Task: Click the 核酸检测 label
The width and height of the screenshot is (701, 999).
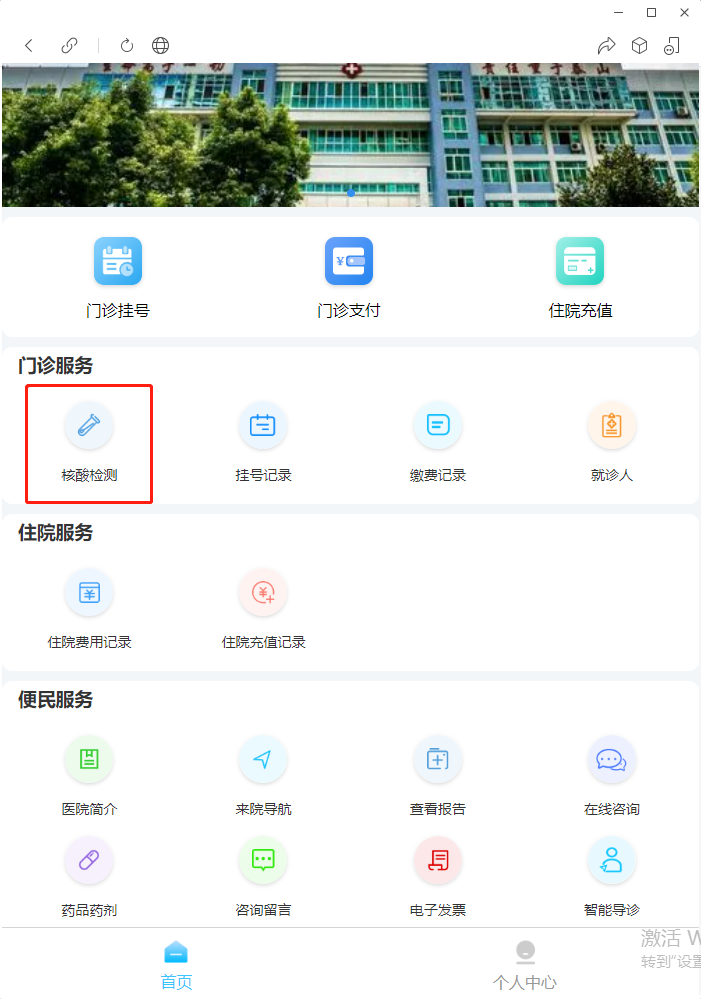Action: click(x=89, y=475)
